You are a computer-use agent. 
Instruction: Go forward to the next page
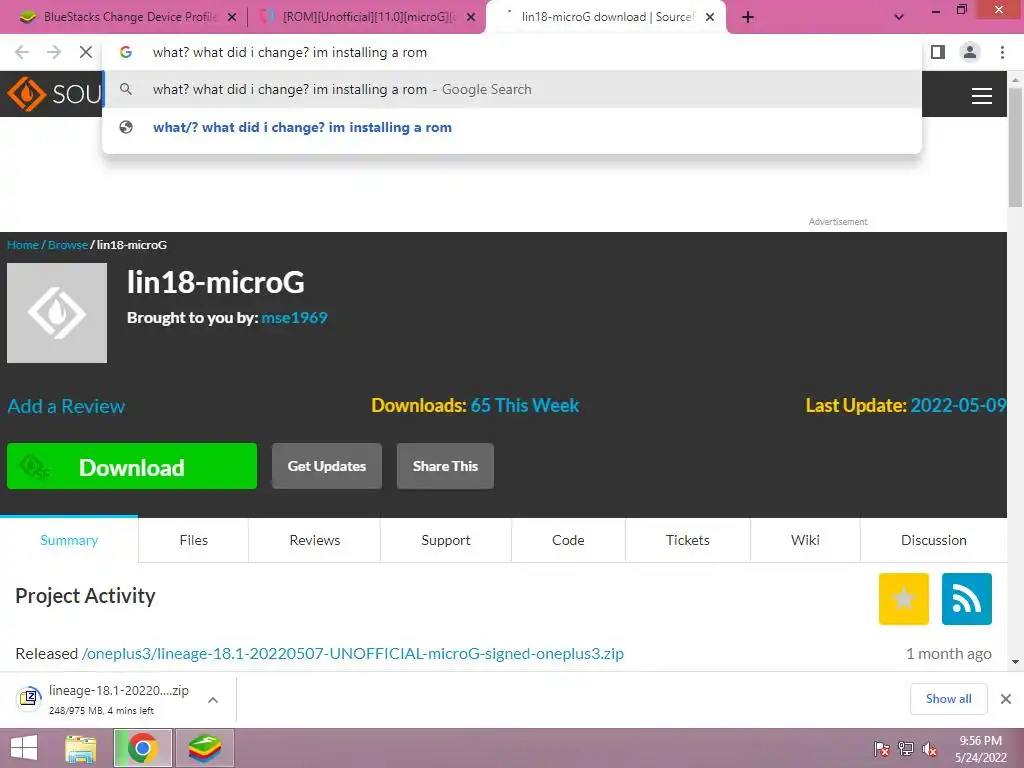click(x=54, y=52)
